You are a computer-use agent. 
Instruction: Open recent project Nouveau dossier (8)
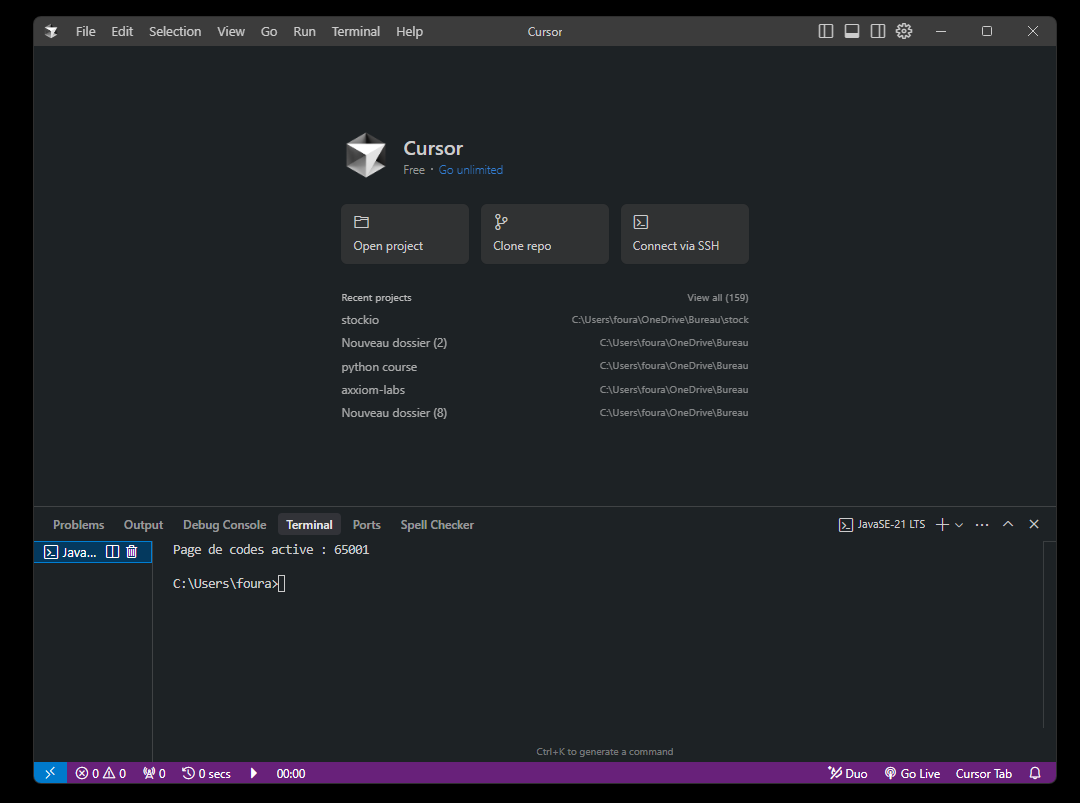545,413
